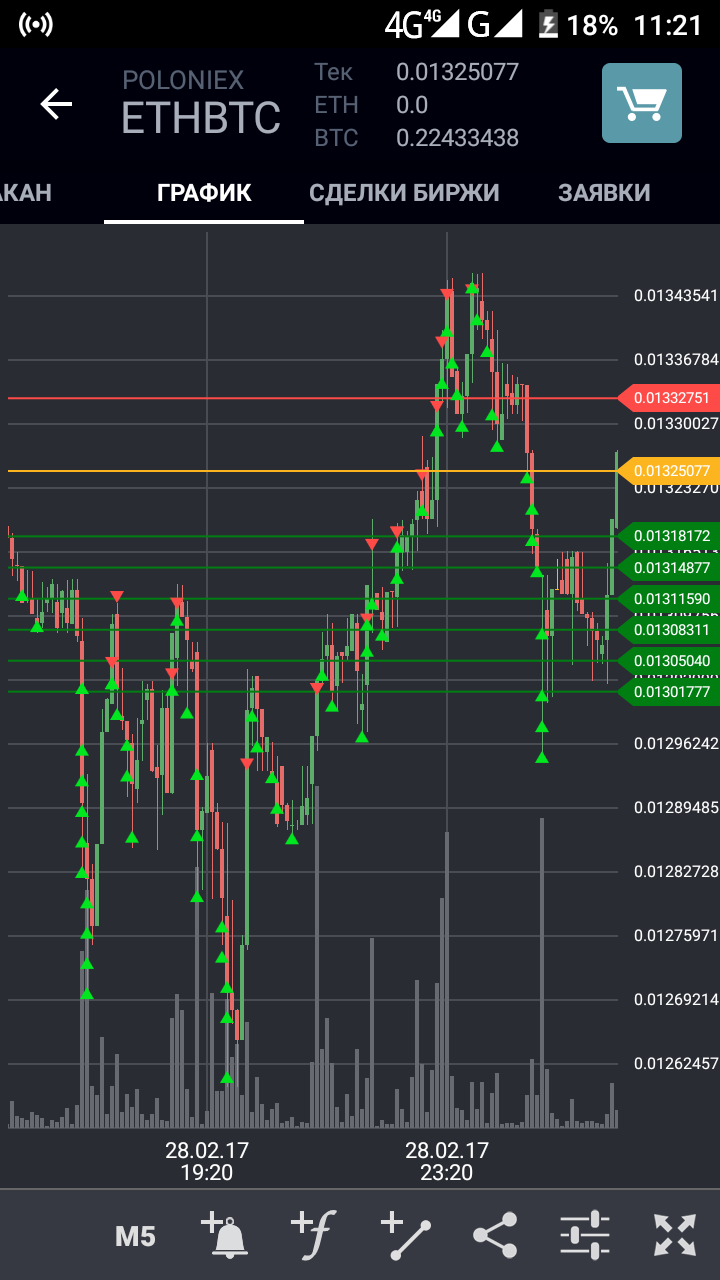Switch to the СДЕЛКИ БИРЖИ tab
The width and height of the screenshot is (720, 1280).
tap(404, 193)
